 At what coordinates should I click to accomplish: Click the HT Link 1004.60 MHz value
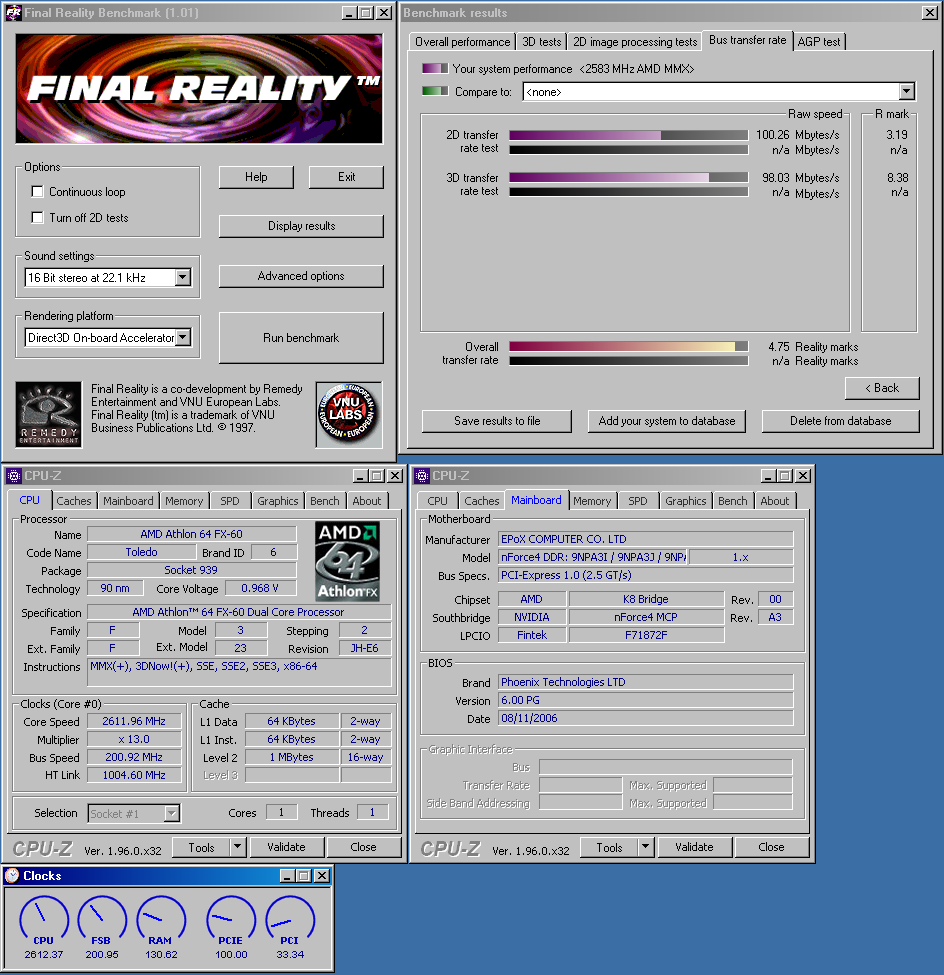[134, 775]
